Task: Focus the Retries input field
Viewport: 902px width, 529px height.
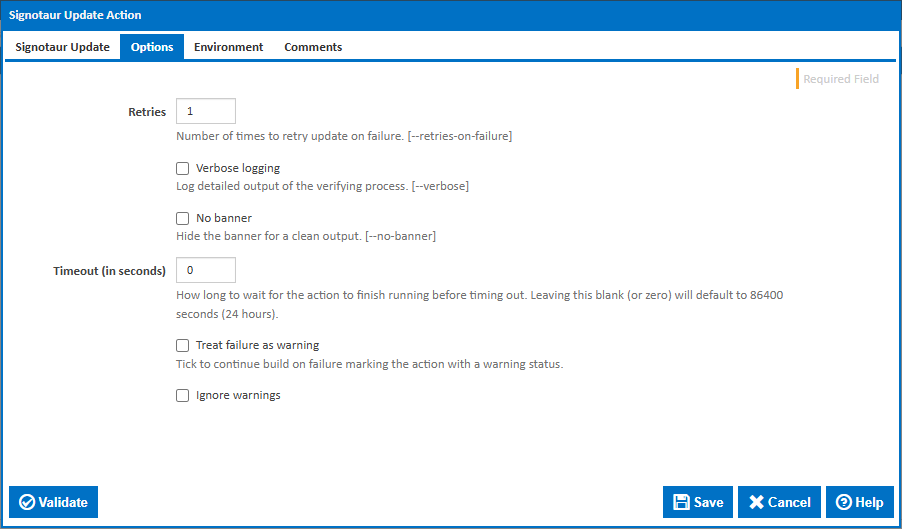Action: coord(206,111)
